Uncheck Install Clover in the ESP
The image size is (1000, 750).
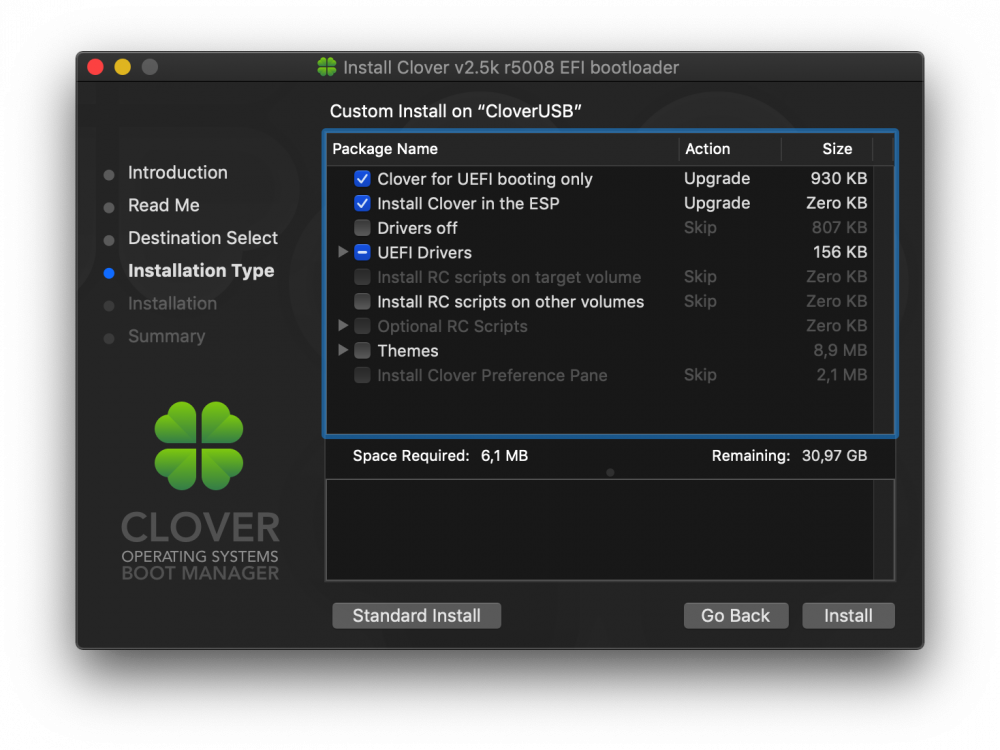(x=362, y=203)
